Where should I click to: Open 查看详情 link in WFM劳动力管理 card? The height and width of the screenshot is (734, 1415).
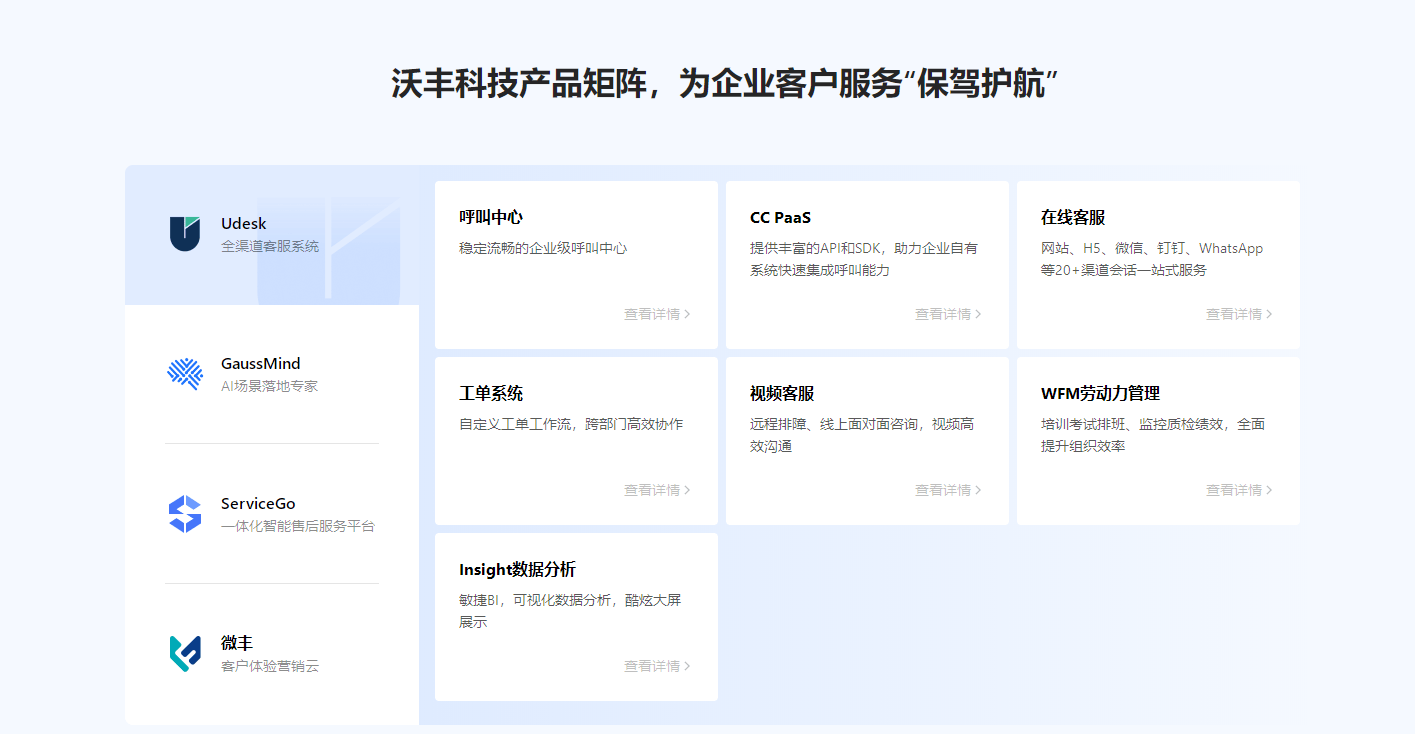(1239, 490)
